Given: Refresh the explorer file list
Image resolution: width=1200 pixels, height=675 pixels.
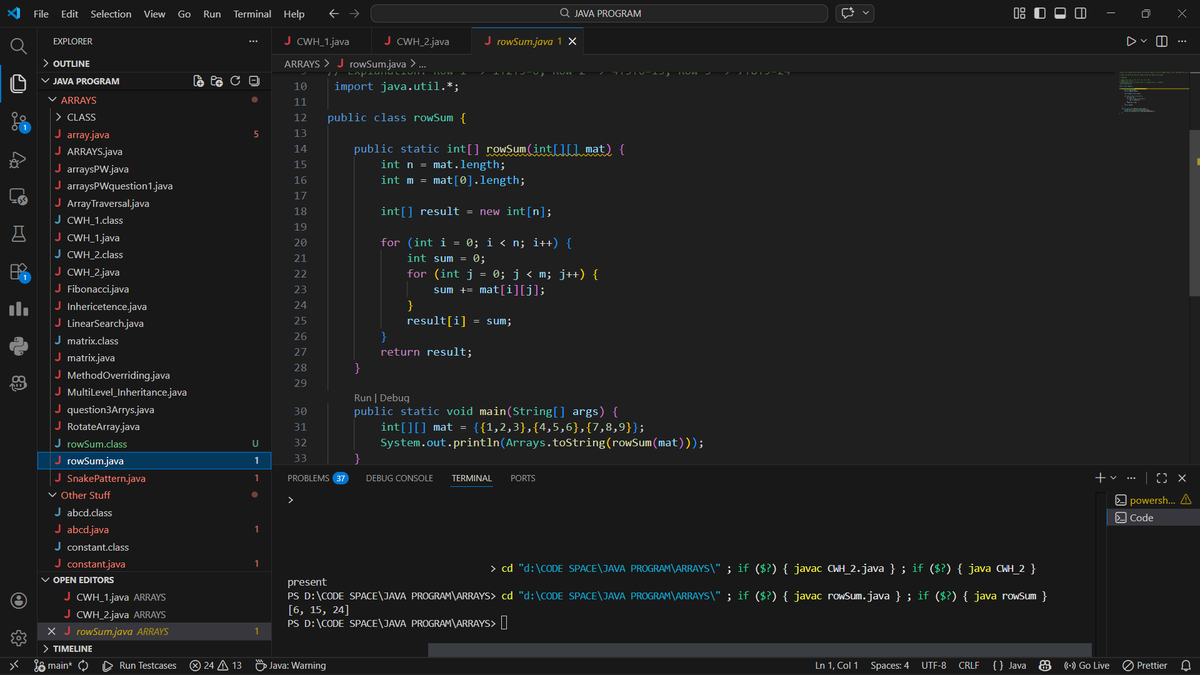Looking at the screenshot, I should [x=235, y=81].
